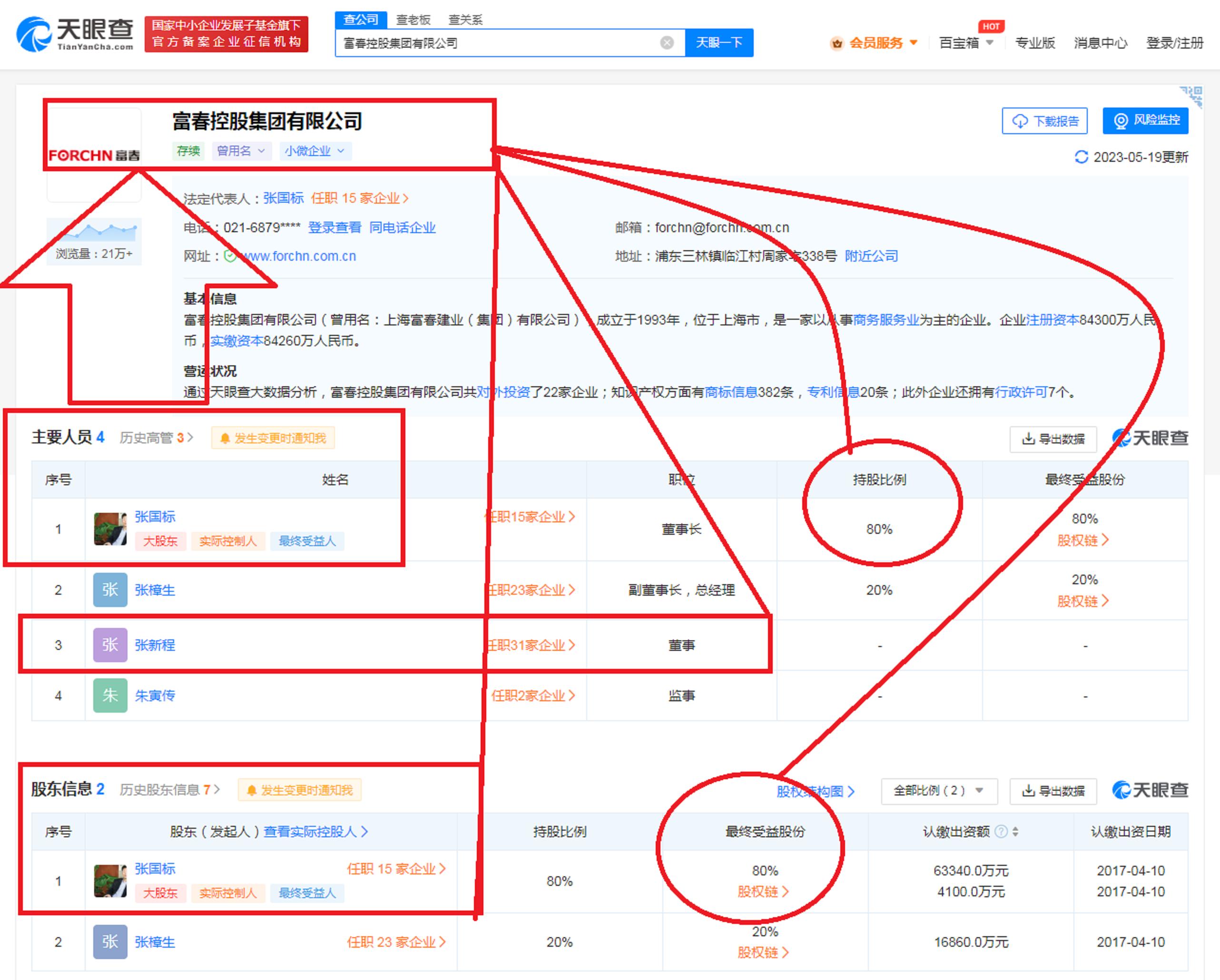The image size is (1220, 980).
Task: Click the clear search field X icon
Action: click(x=667, y=43)
